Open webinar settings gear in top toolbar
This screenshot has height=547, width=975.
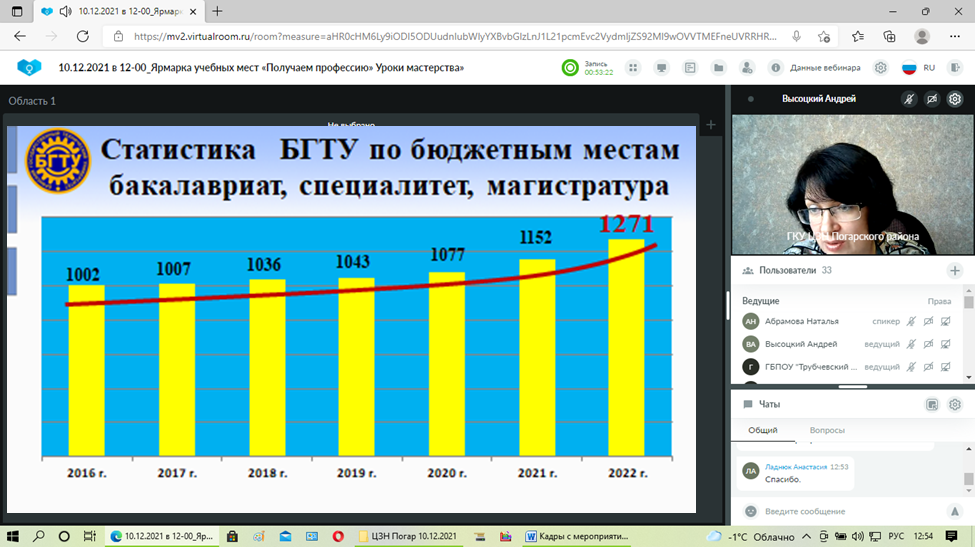(x=880, y=68)
